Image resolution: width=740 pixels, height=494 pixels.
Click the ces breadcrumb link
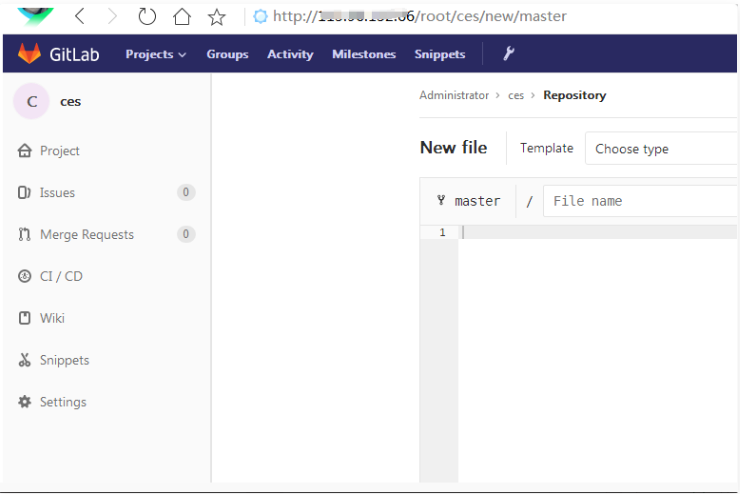click(x=516, y=96)
